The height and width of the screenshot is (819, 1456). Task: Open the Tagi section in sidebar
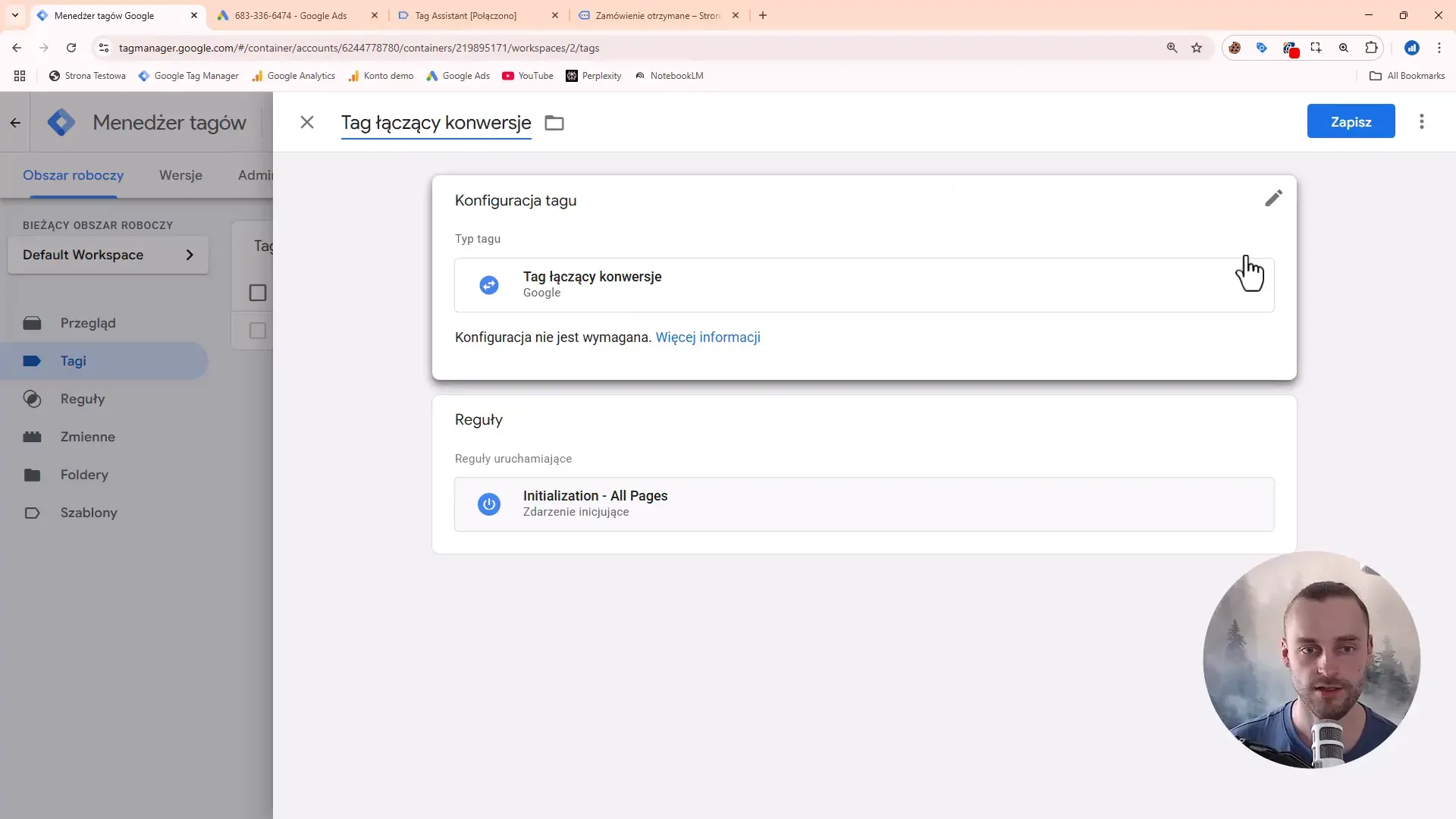pyautogui.click(x=105, y=361)
